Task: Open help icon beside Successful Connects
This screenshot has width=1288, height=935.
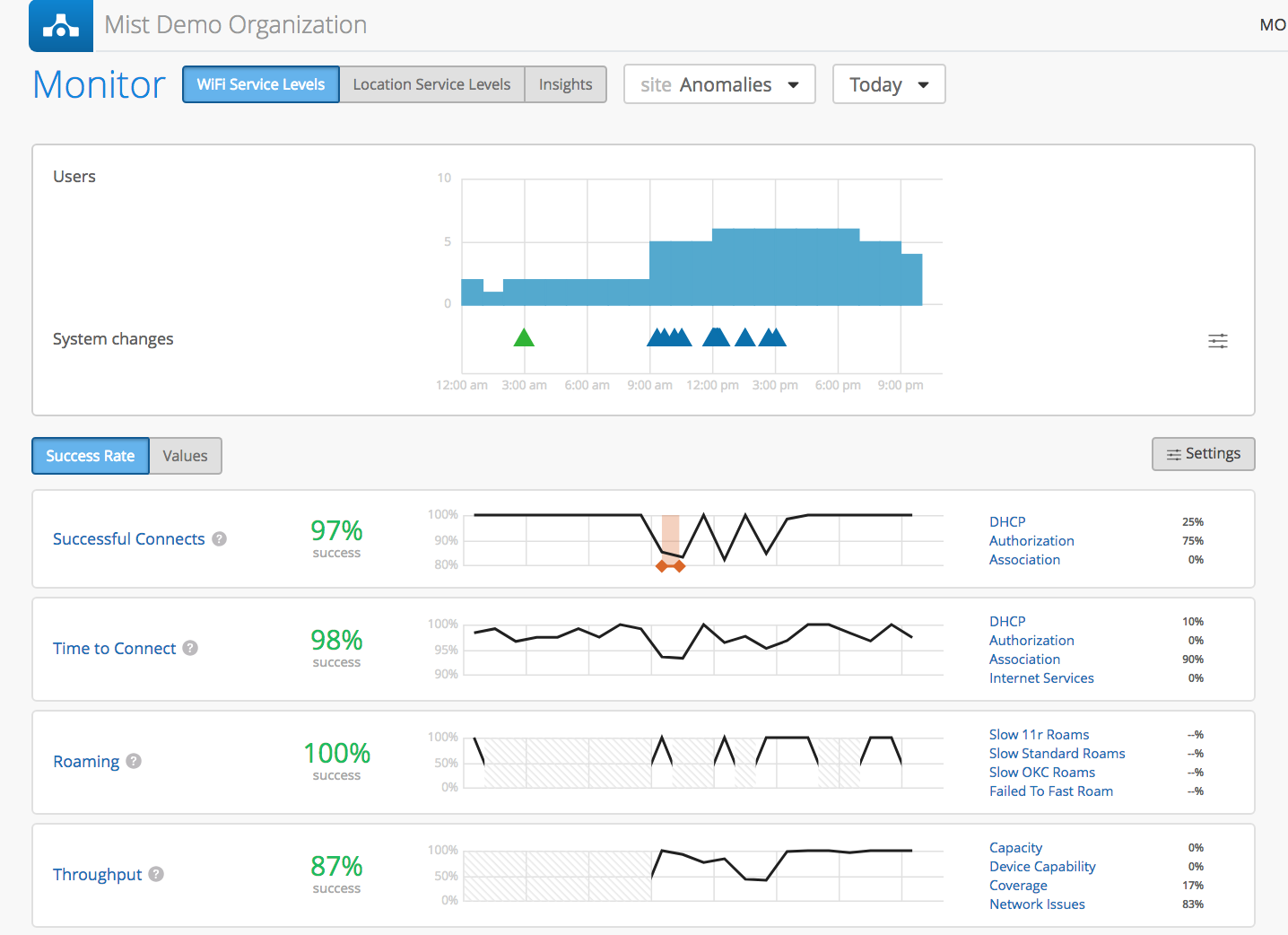Action: 220,538
